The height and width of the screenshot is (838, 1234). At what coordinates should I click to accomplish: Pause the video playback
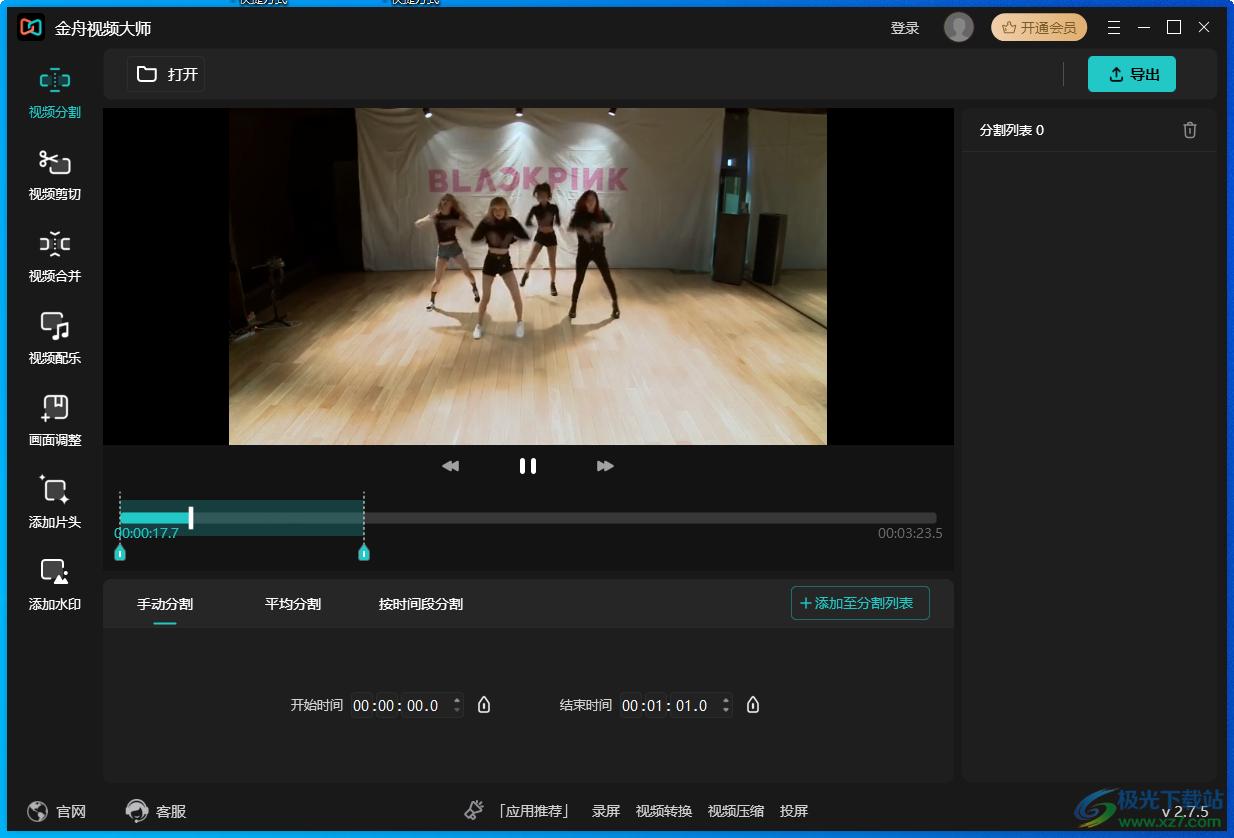click(x=528, y=466)
